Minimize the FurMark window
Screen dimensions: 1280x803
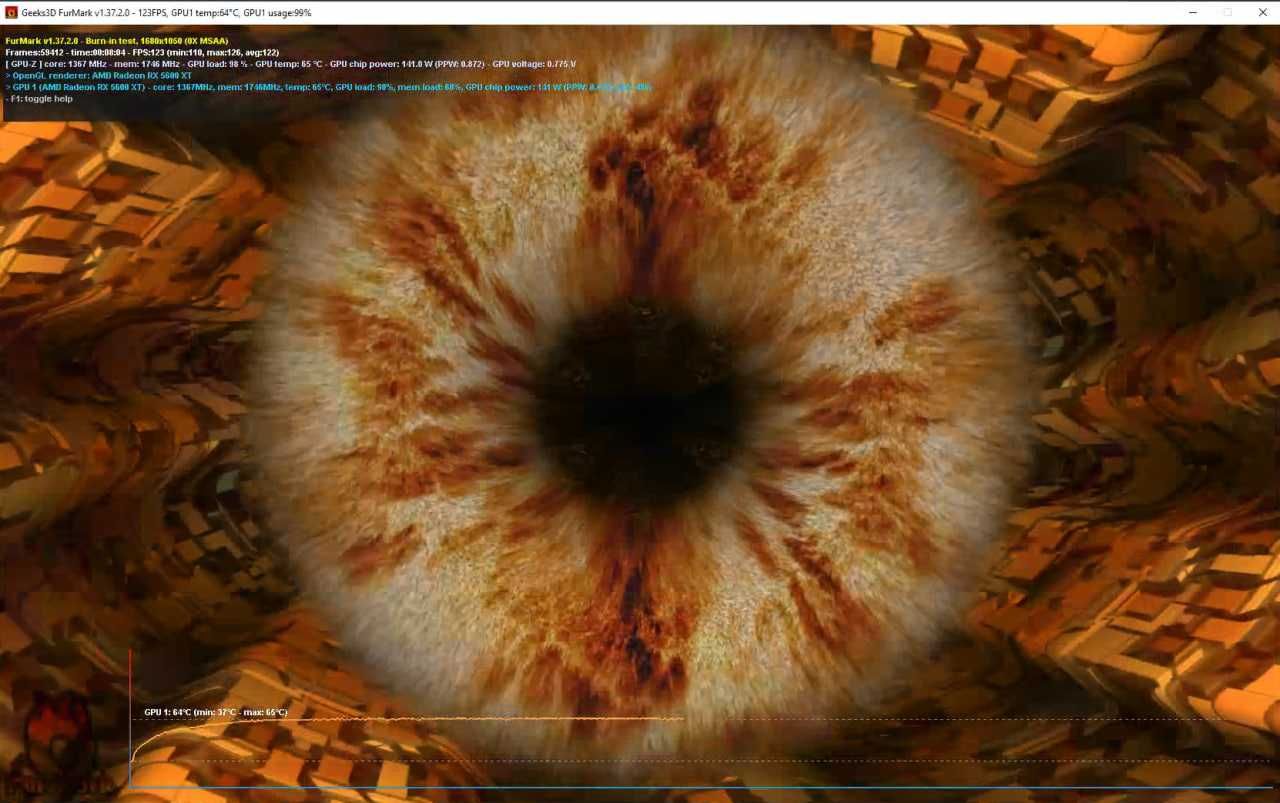point(1194,12)
